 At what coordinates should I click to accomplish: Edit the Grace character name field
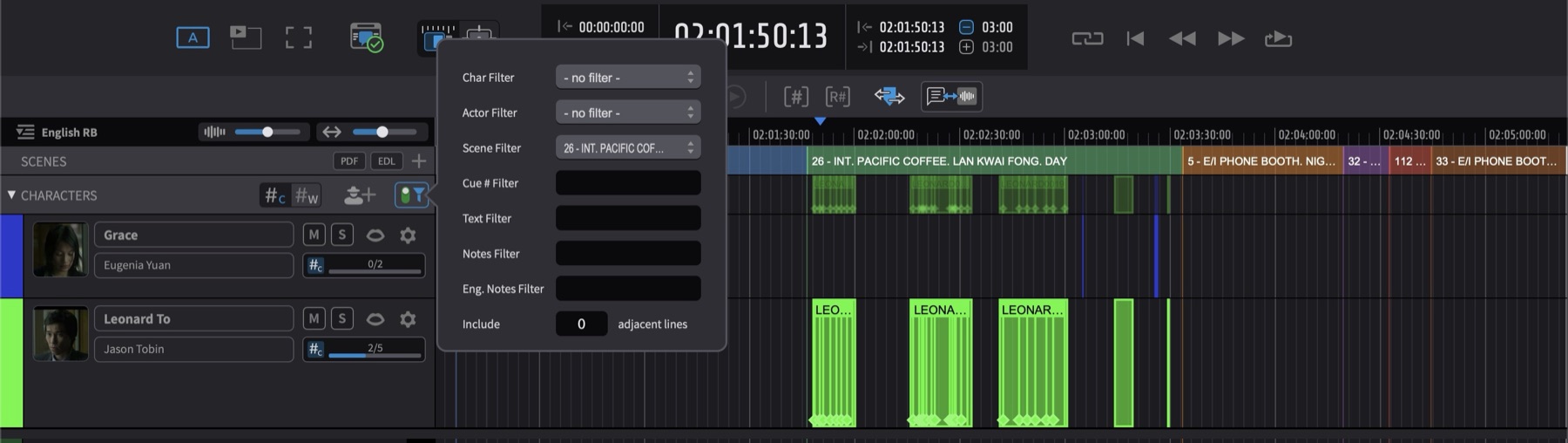193,235
